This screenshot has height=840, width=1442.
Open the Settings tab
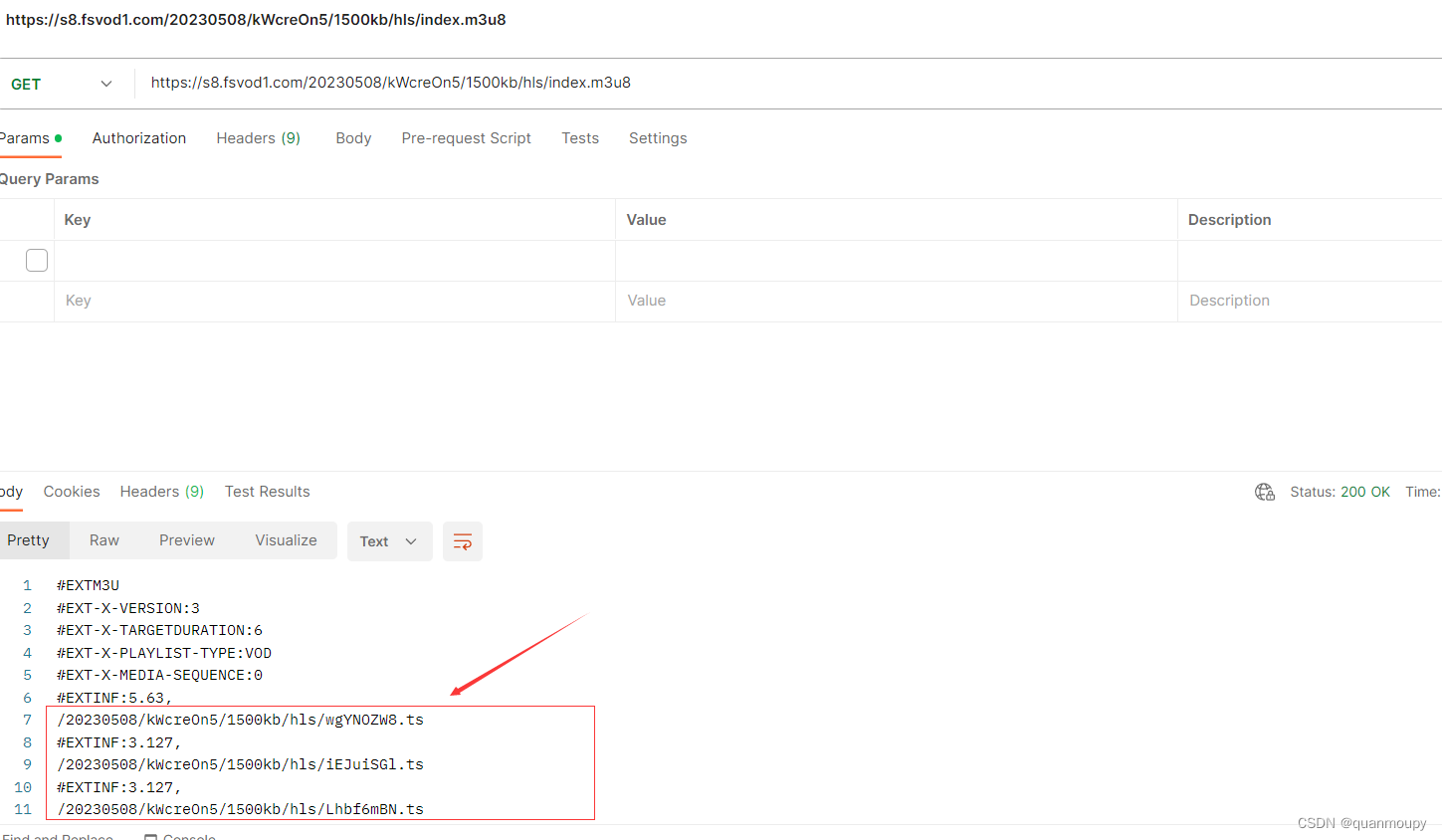pos(658,138)
